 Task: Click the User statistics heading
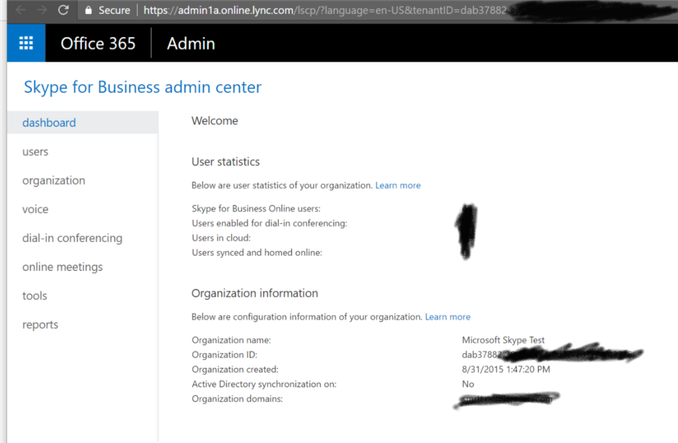pyautogui.click(x=226, y=162)
